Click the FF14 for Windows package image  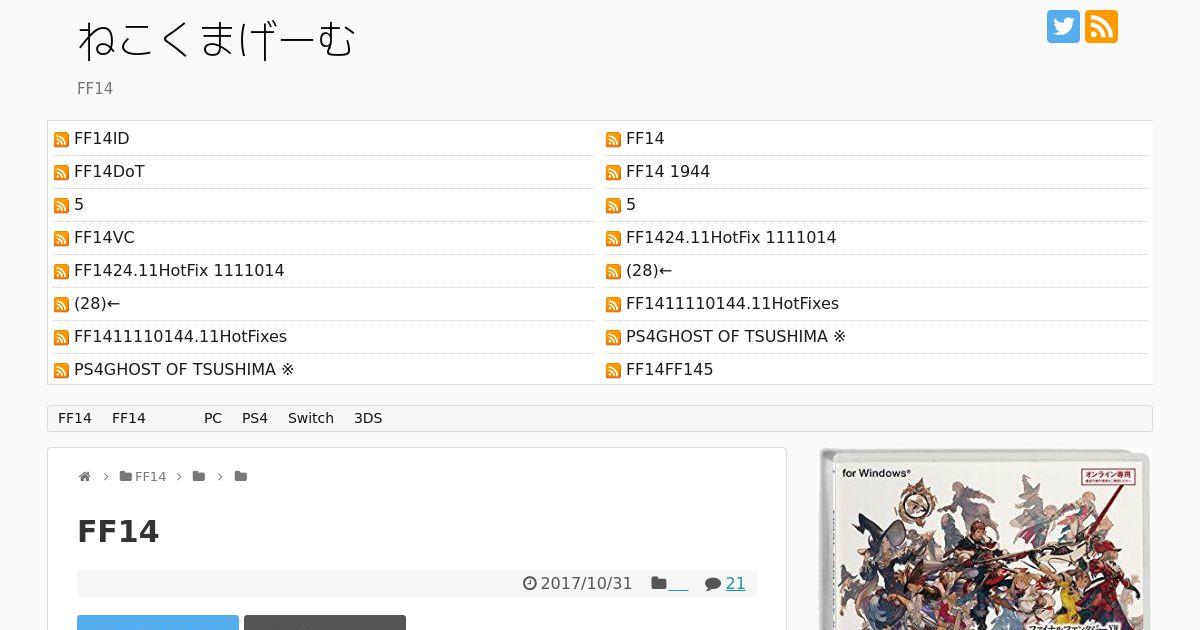click(985, 539)
